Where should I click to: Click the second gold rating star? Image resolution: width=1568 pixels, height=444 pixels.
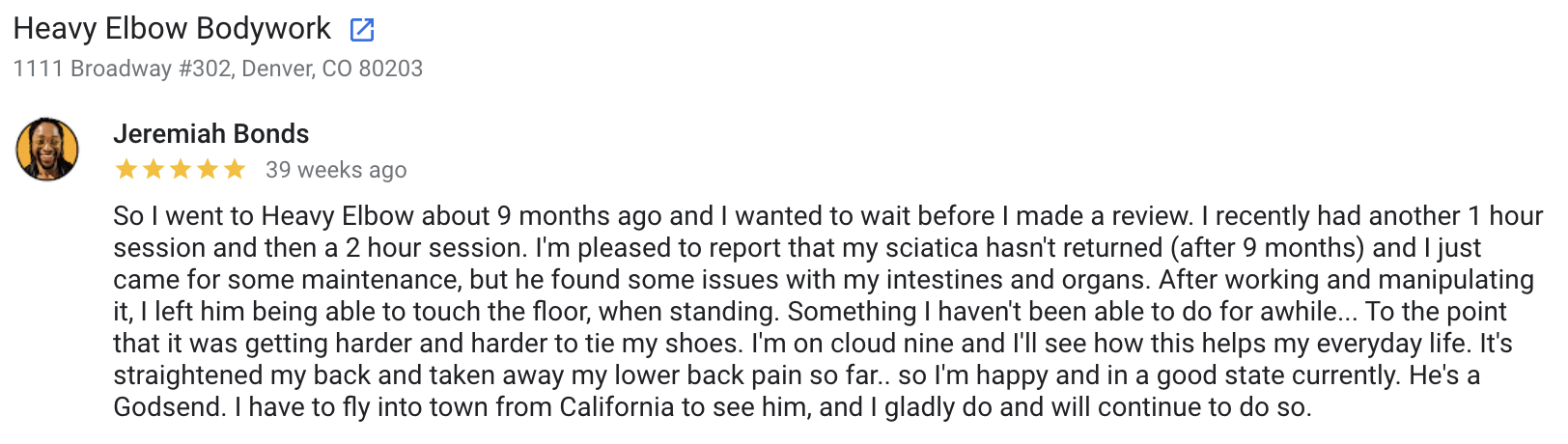pyautogui.click(x=154, y=170)
